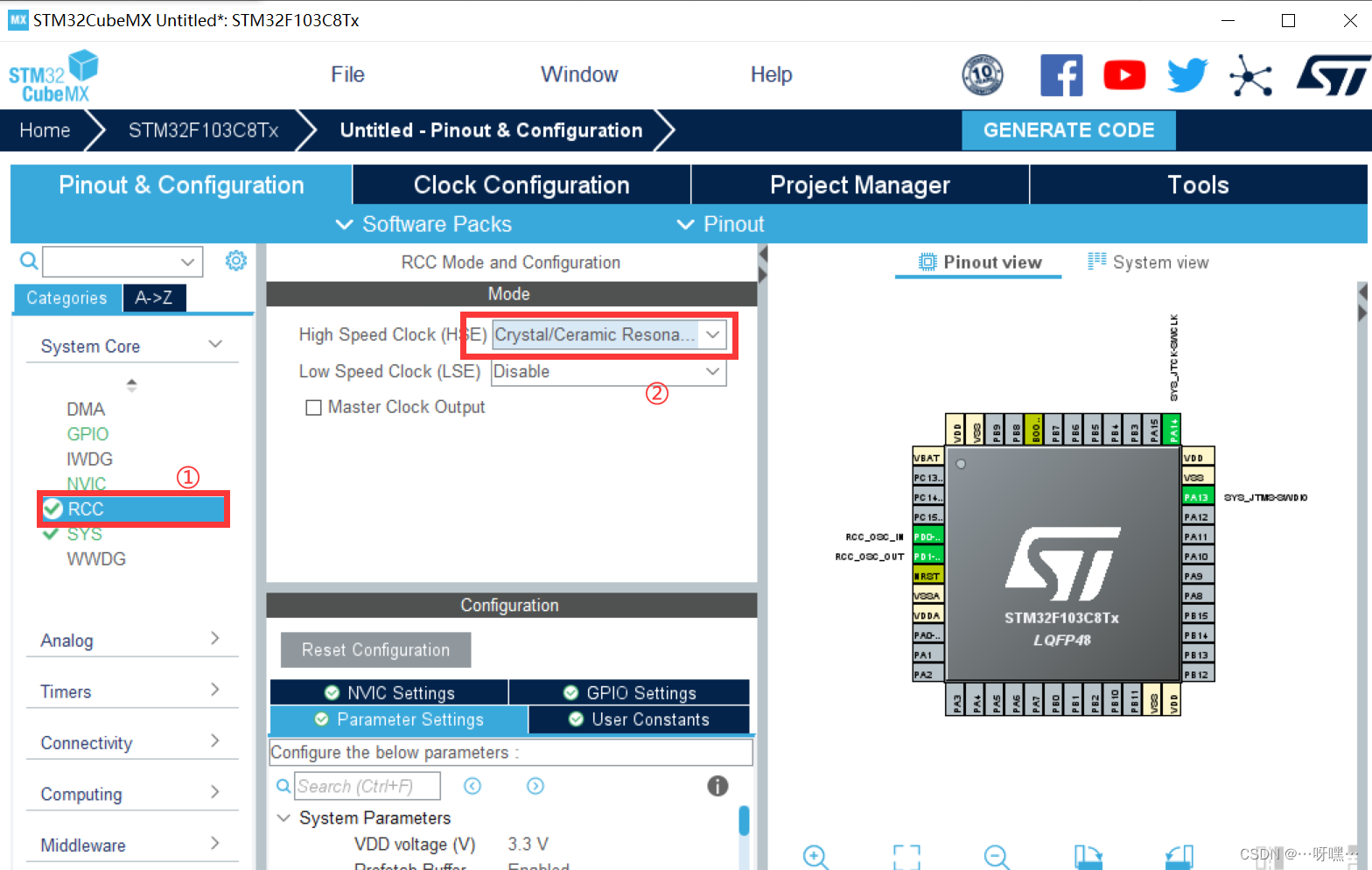Screen dimensions: 1372x870
Task: Select the green PA14 pin
Action: point(1173,430)
